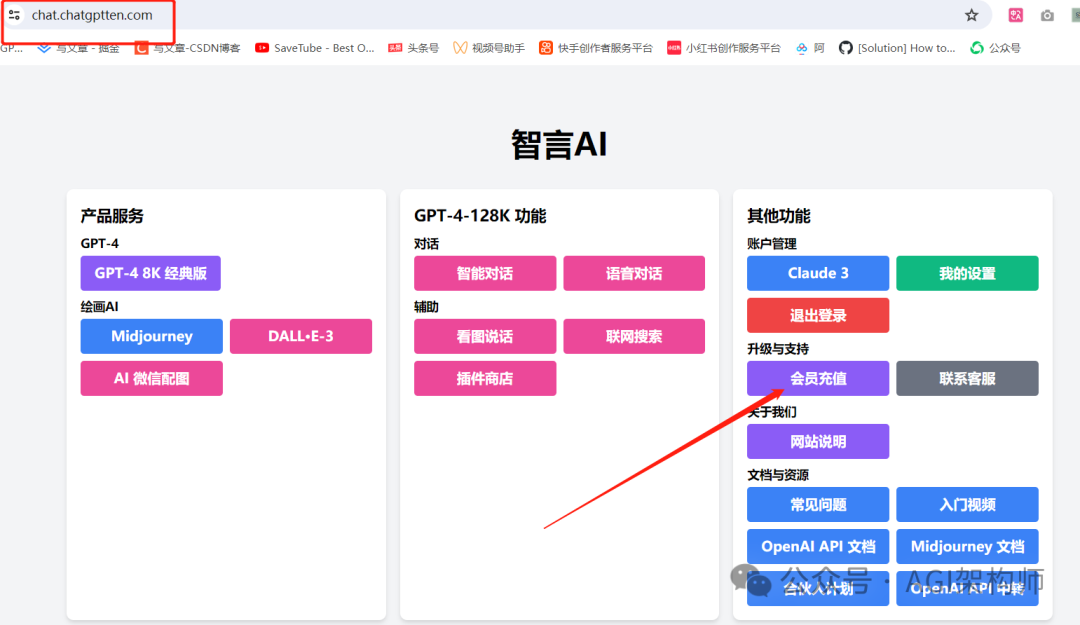This screenshot has width=1080, height=625.
Task: Click 联系客服 to contact support
Action: coord(967,378)
